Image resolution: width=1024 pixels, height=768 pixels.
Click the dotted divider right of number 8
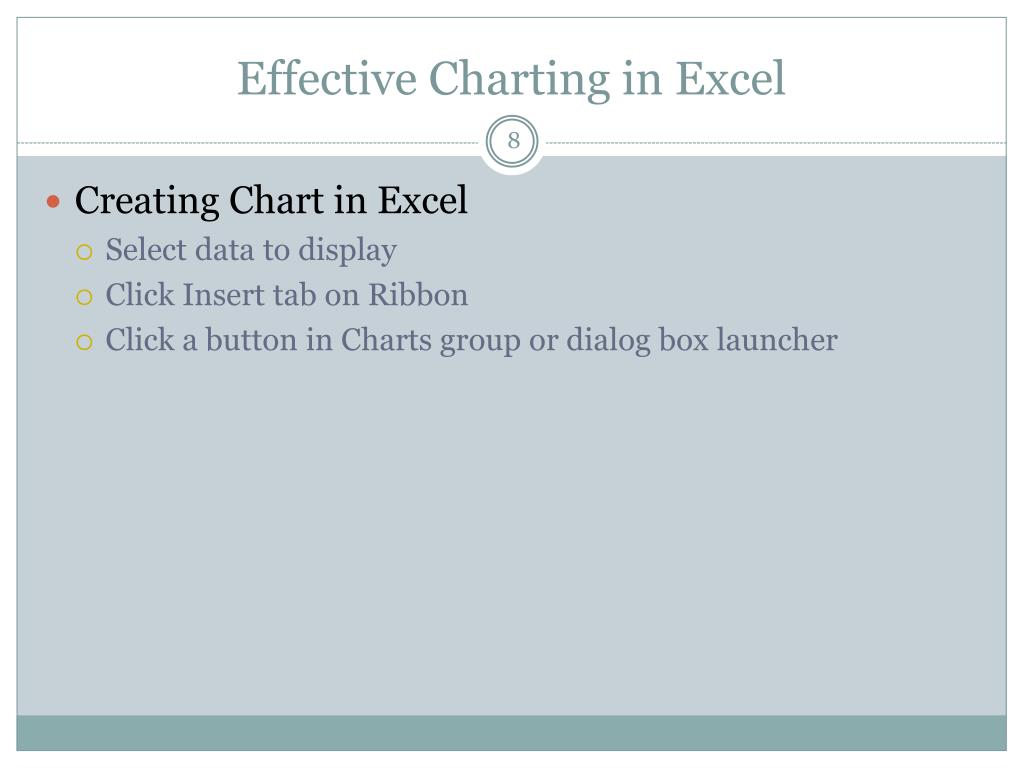(776, 142)
